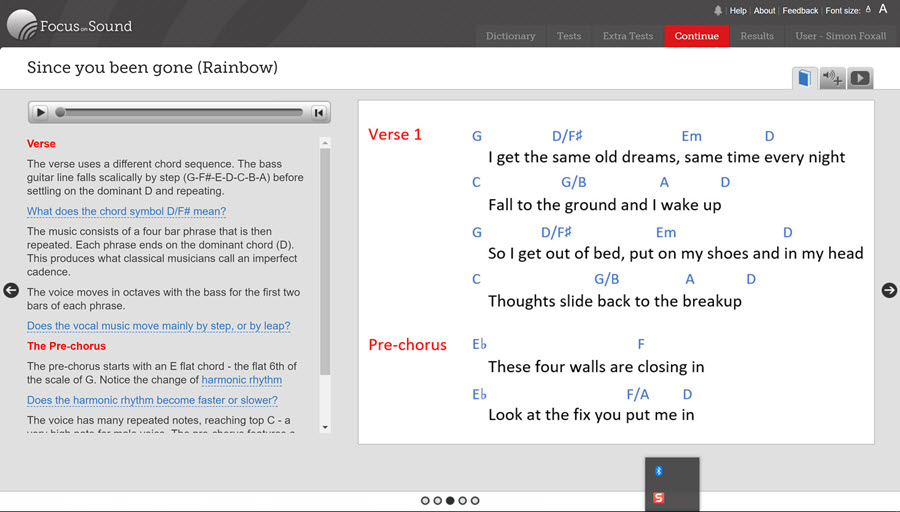Open the Results tab
The image size is (900, 512).
coord(757,36)
